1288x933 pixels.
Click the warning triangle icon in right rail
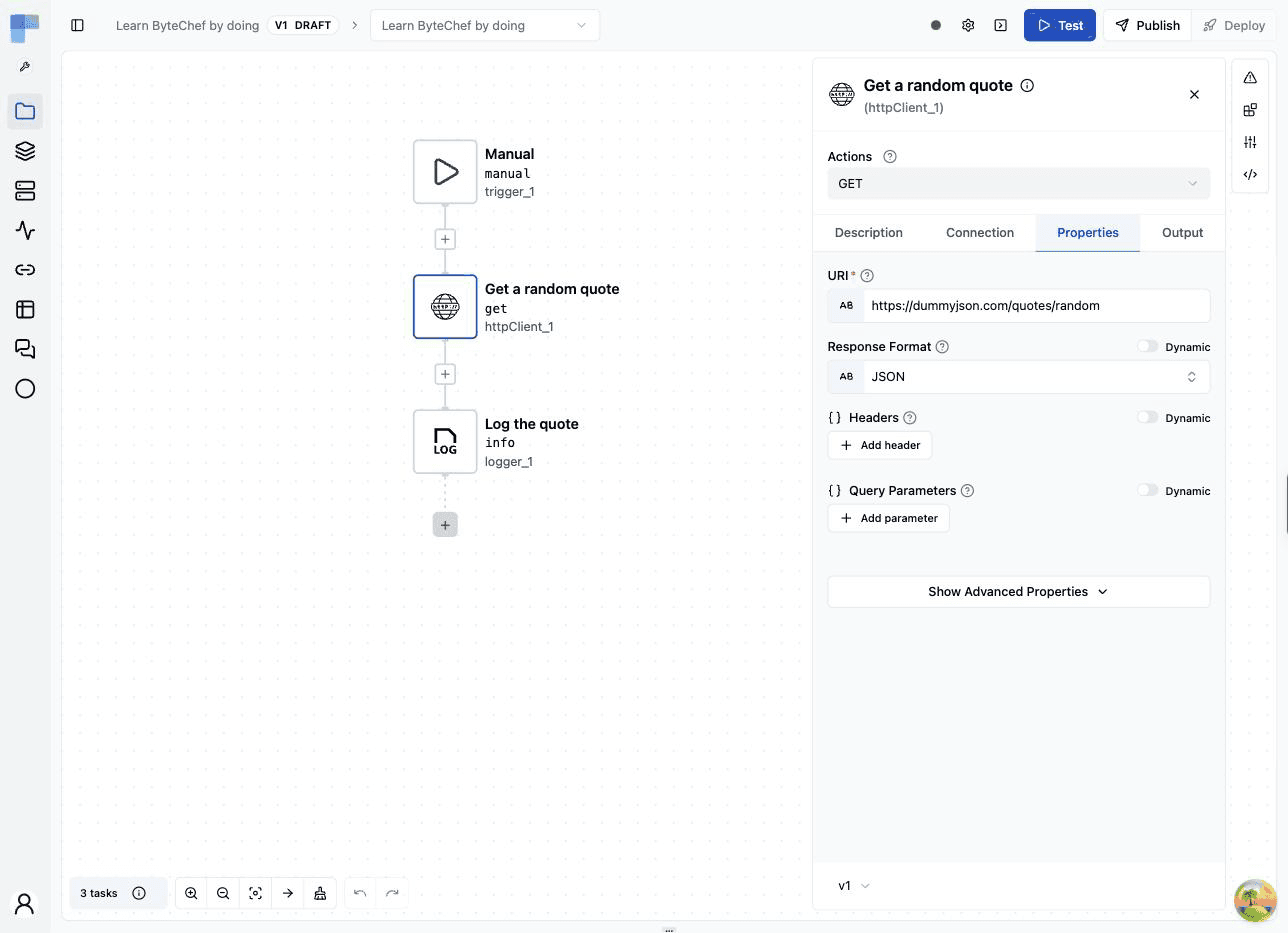pyautogui.click(x=1250, y=77)
